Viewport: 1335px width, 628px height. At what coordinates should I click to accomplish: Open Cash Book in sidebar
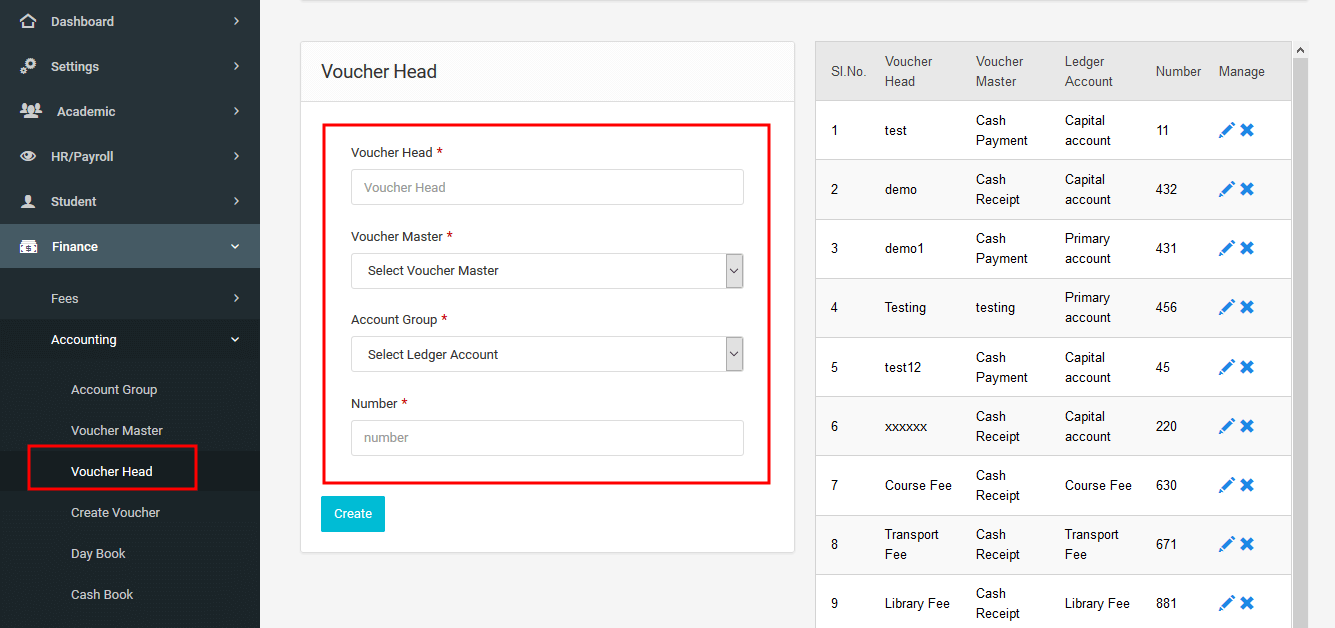[x=102, y=595]
